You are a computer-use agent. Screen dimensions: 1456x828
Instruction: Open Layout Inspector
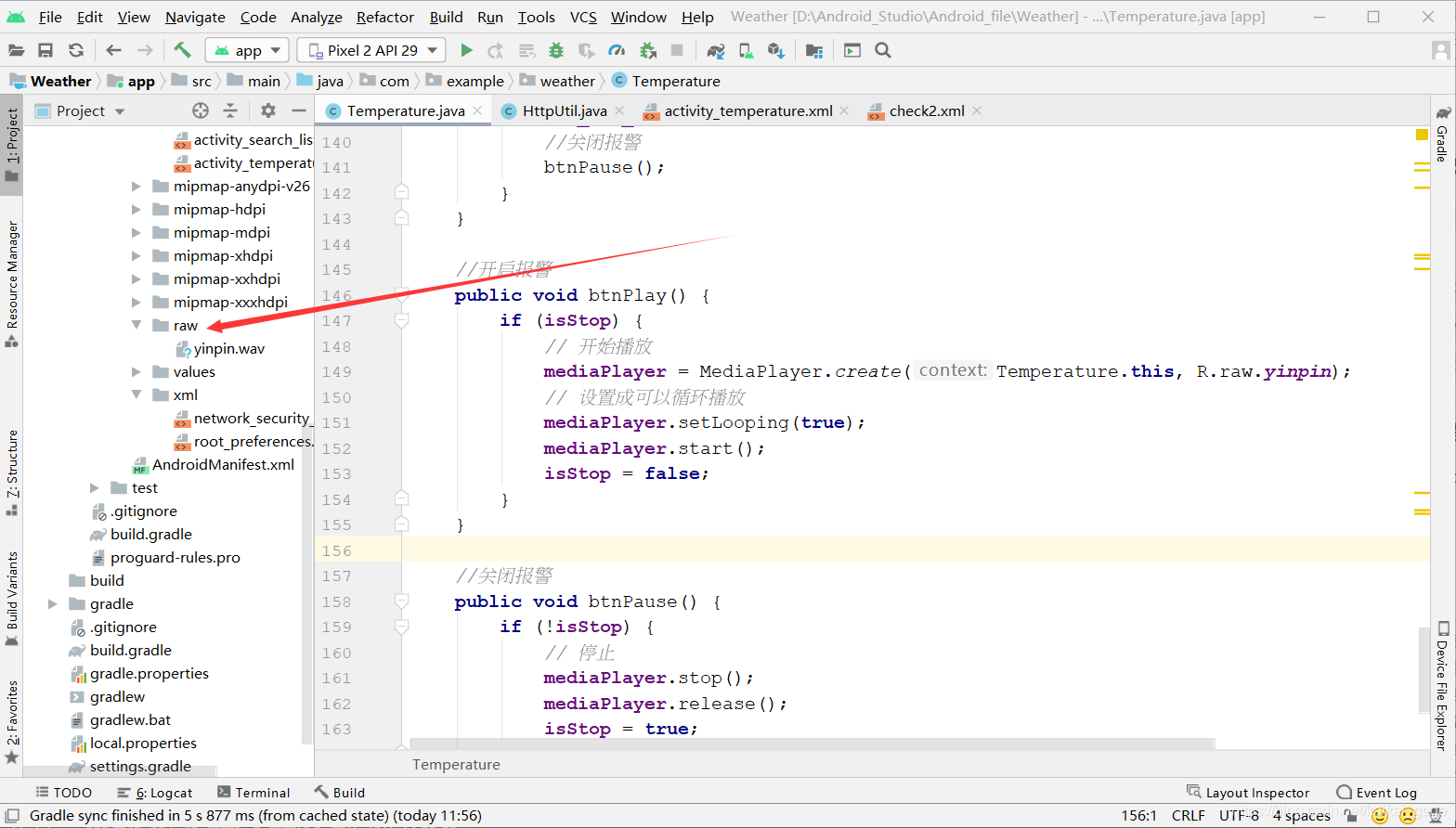[1249, 793]
